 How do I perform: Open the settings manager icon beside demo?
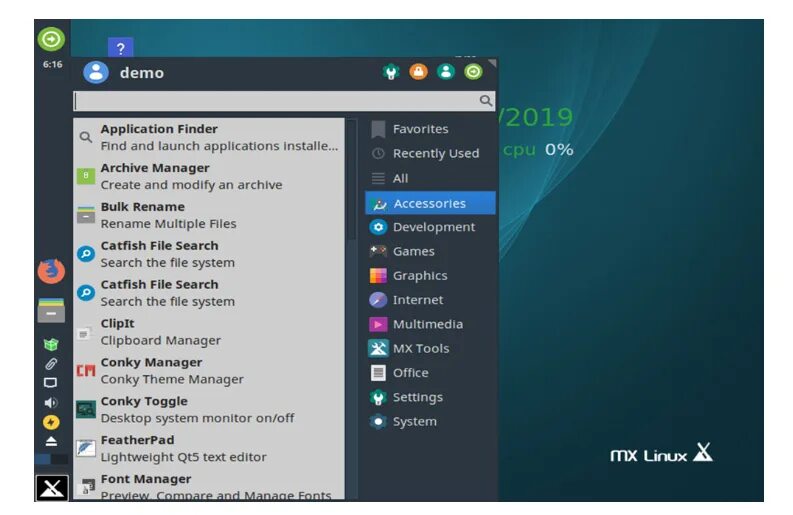[x=391, y=72]
